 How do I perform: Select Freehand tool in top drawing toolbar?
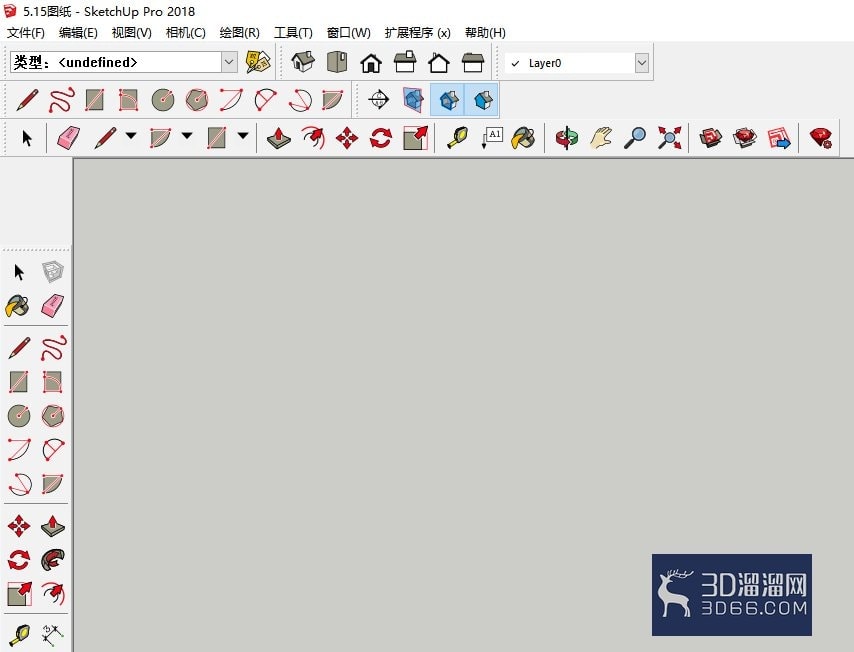tap(61, 100)
